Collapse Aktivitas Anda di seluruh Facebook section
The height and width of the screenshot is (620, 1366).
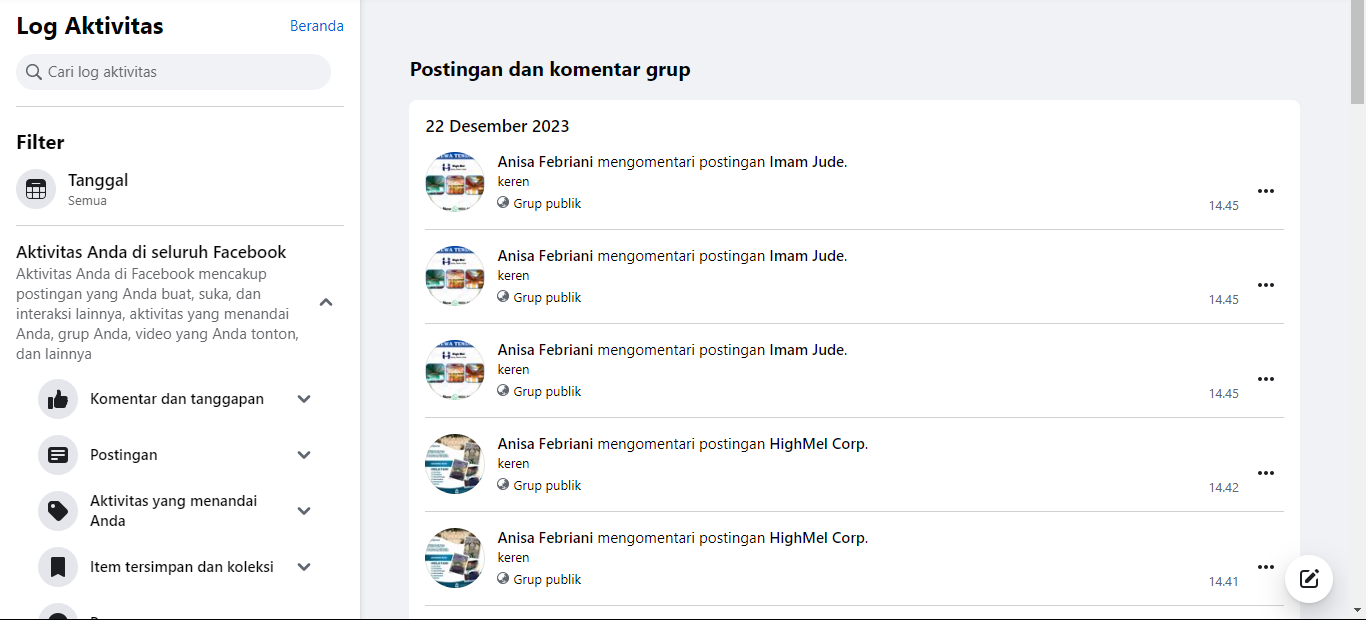point(325,302)
